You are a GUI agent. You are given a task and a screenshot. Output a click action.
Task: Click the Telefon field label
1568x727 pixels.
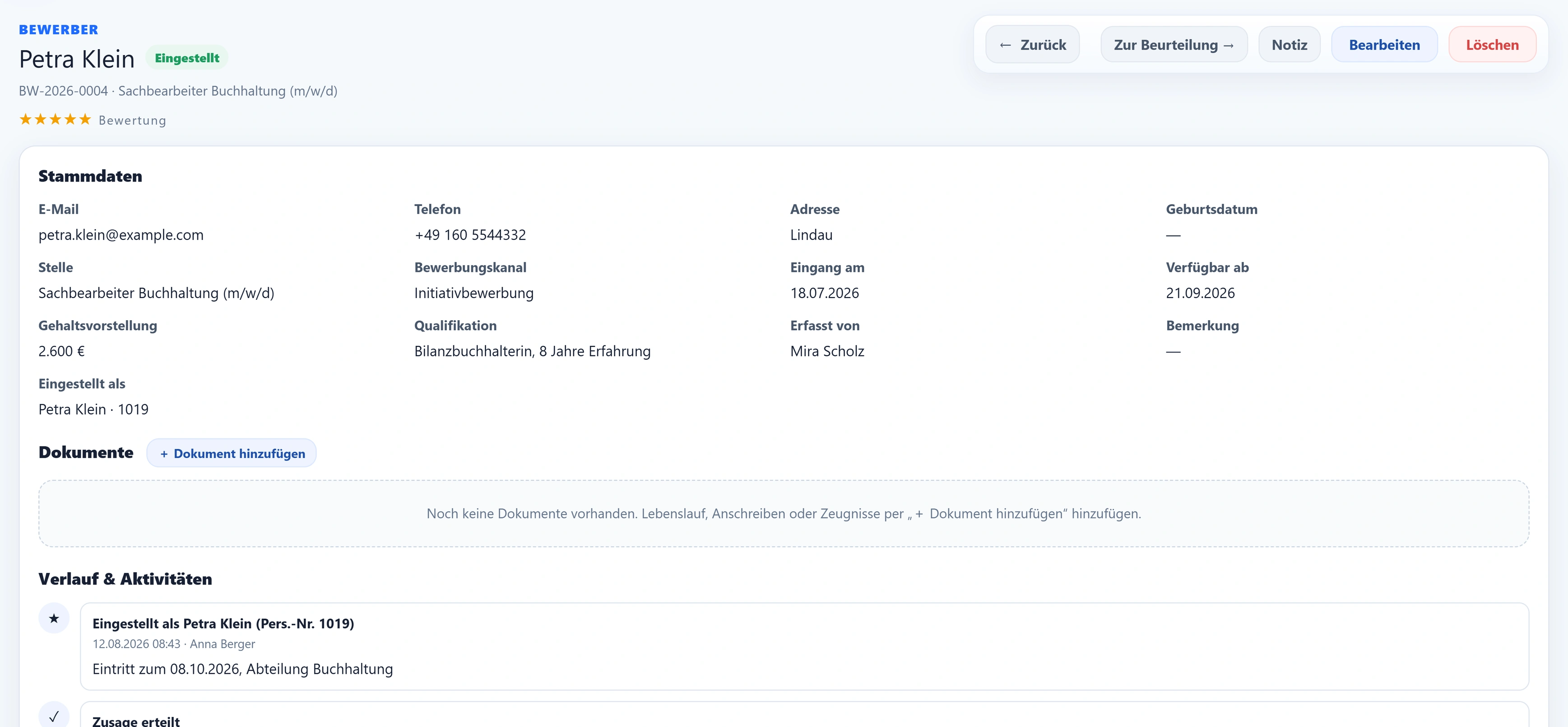click(437, 209)
